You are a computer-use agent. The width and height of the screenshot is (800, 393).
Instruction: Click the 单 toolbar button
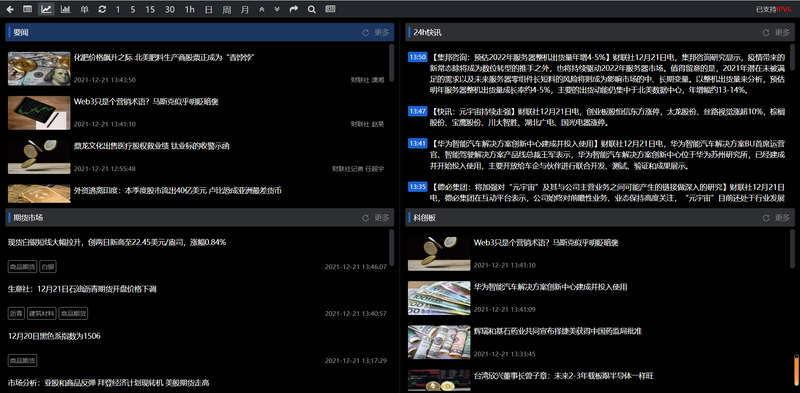pos(84,9)
